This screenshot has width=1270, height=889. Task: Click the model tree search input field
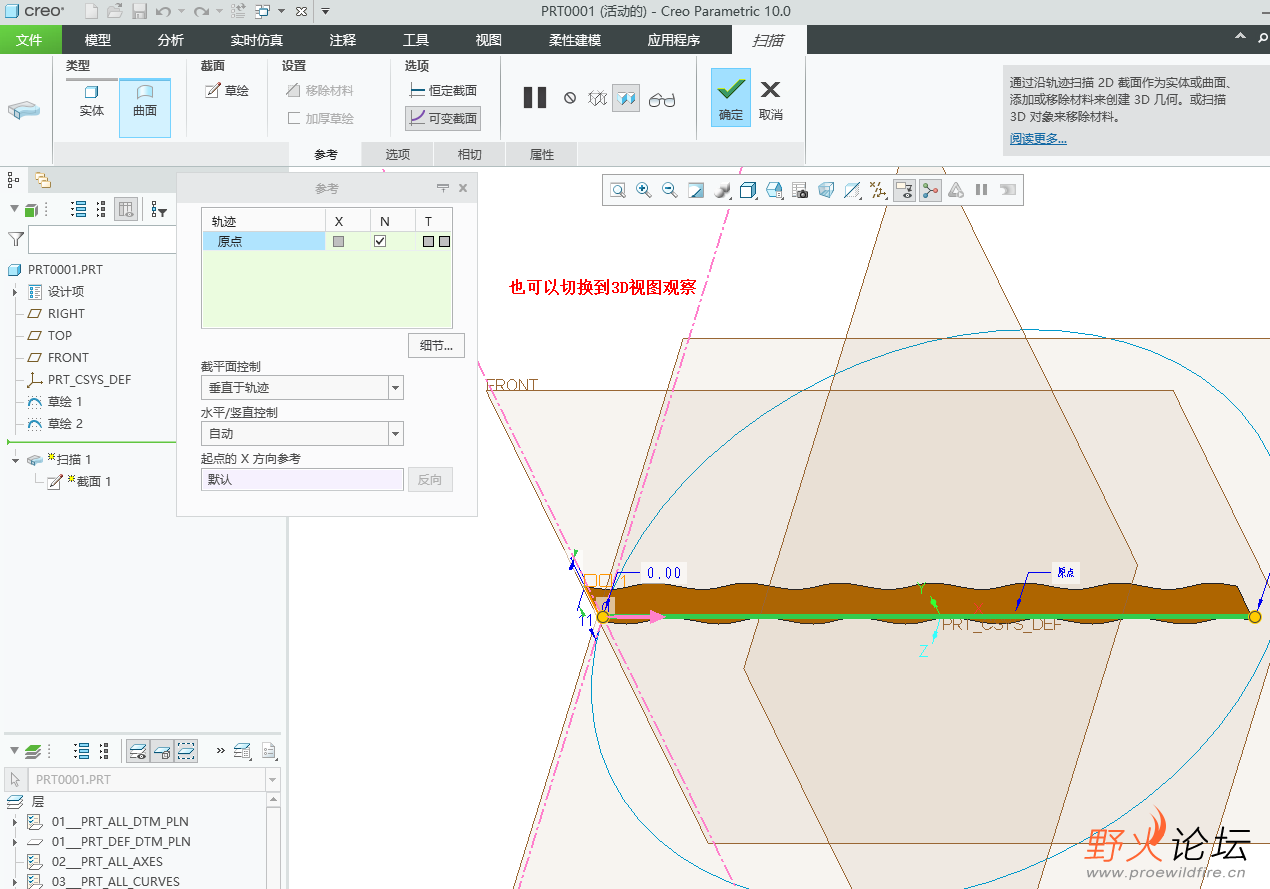[102, 240]
